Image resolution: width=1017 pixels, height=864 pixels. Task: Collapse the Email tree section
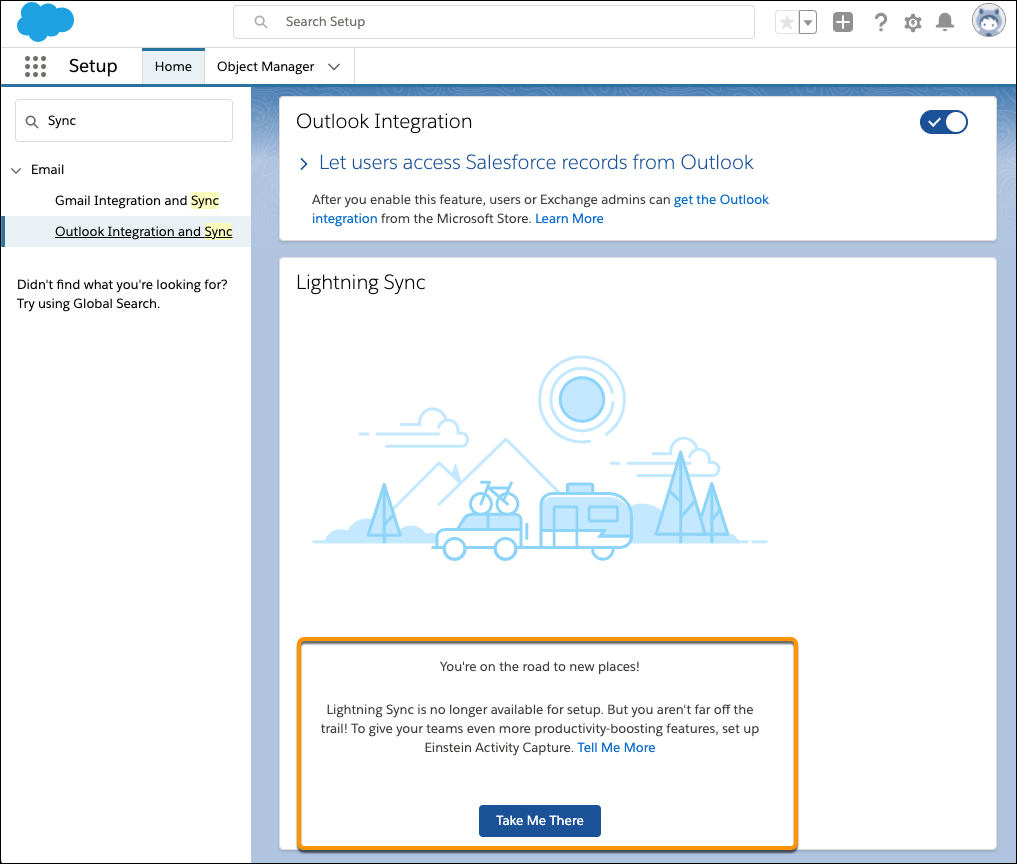click(16, 170)
